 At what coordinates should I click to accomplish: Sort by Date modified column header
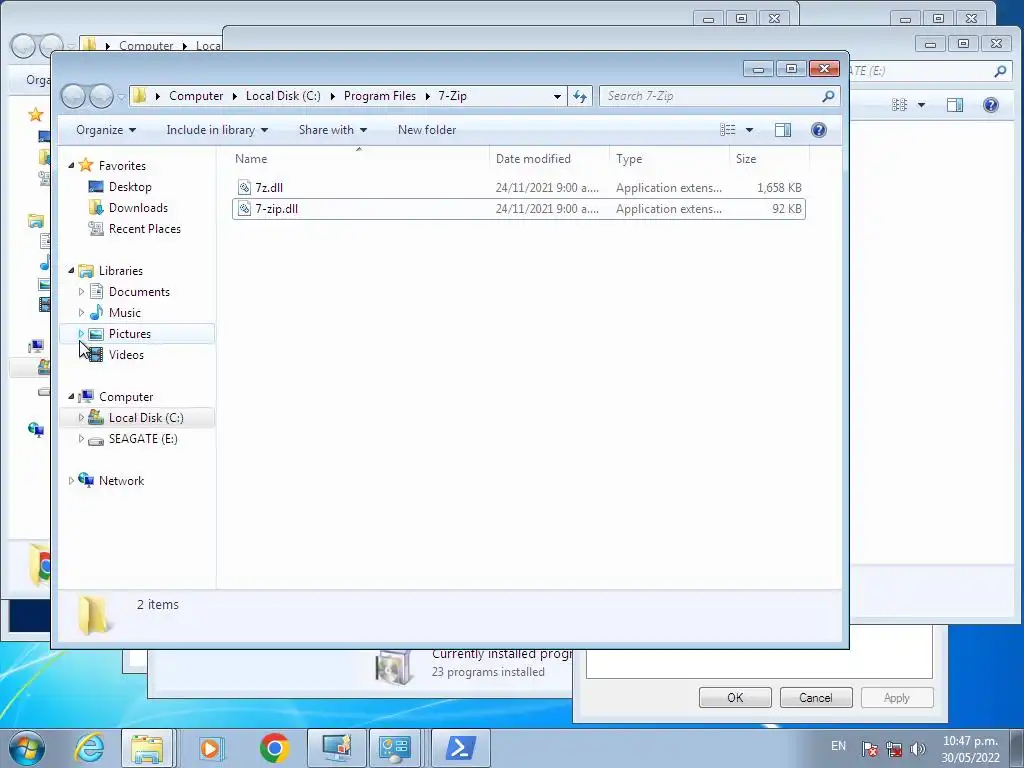(549, 159)
